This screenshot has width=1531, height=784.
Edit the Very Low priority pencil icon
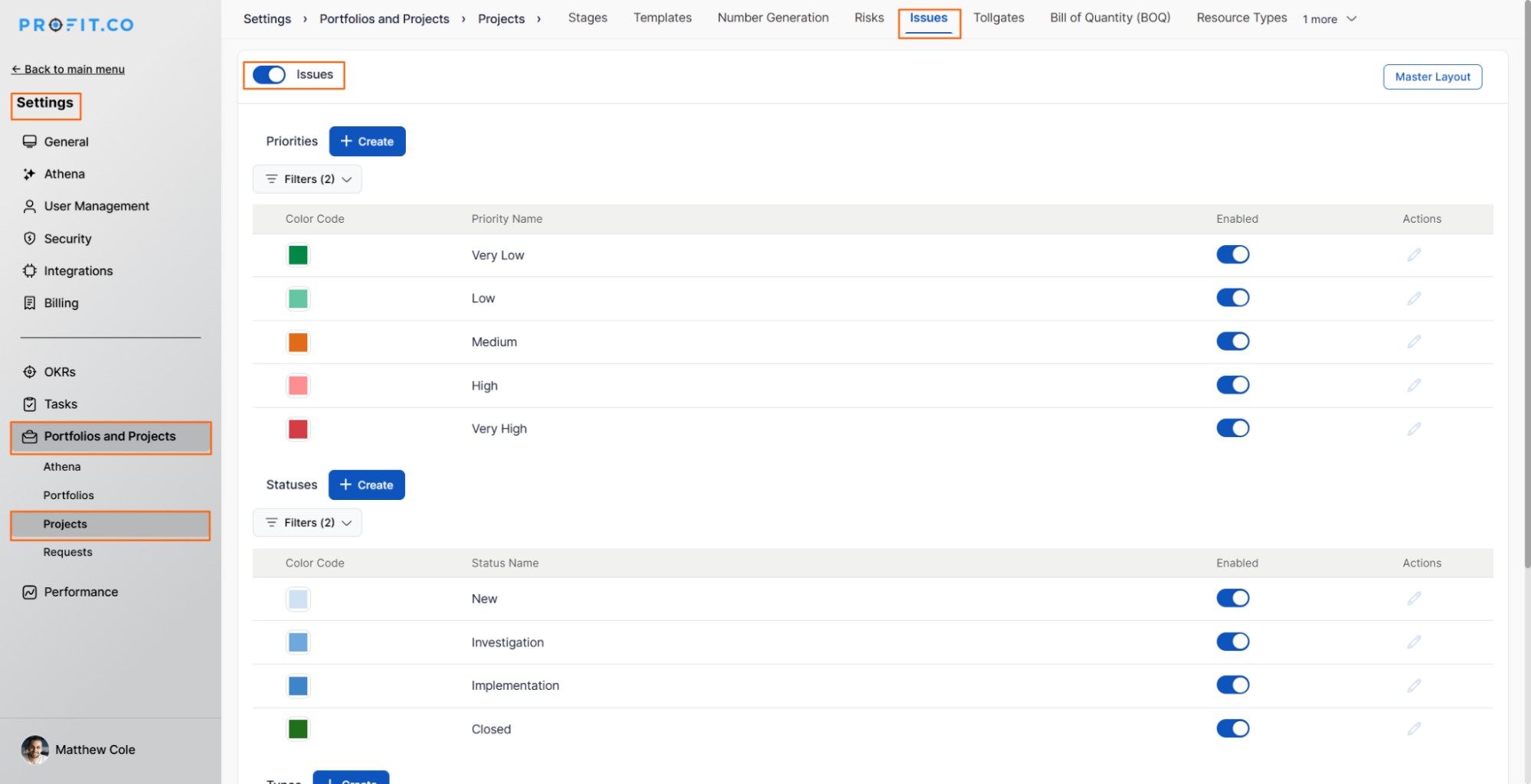click(x=1414, y=255)
